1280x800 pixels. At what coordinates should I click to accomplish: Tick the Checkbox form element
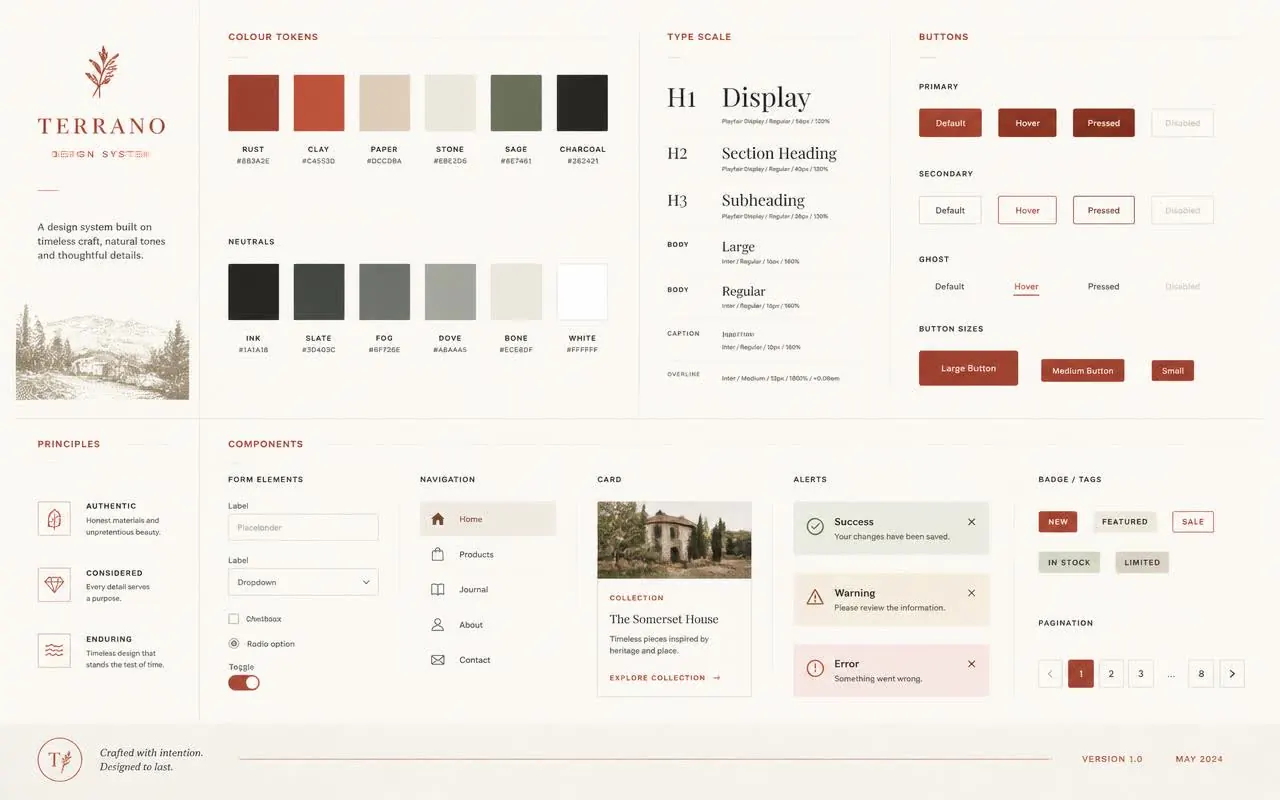234,619
